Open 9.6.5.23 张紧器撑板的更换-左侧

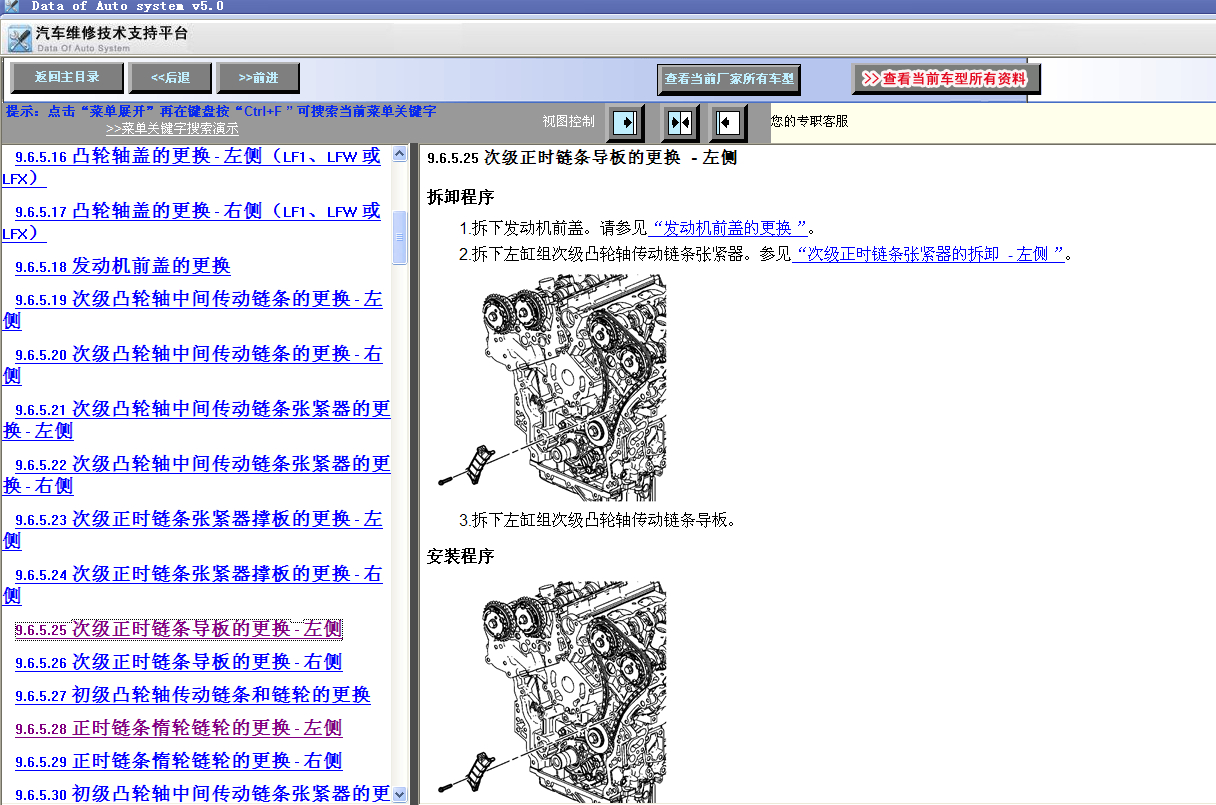pyautogui.click(x=192, y=530)
